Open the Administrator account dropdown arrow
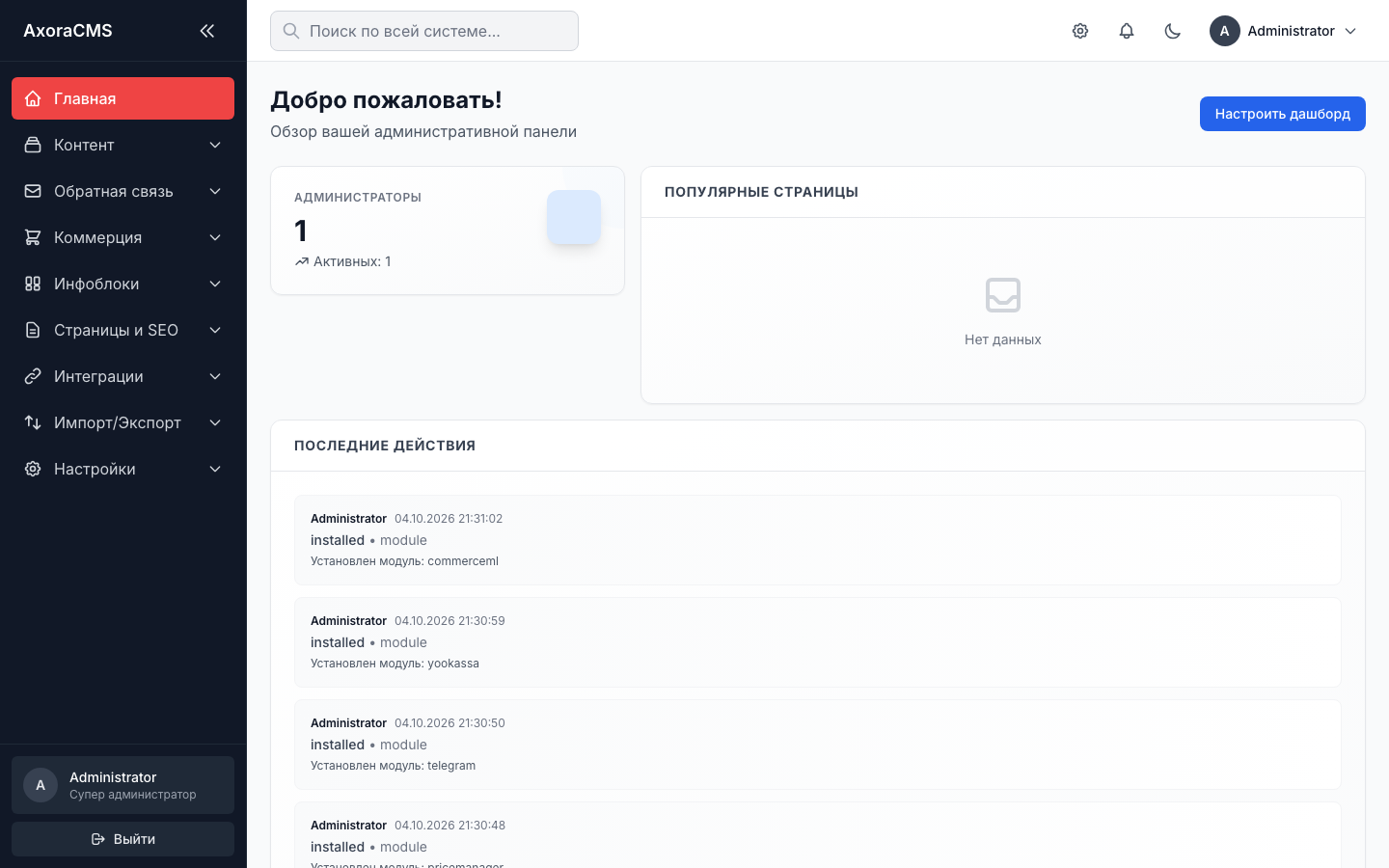The height and width of the screenshot is (868, 1389). 1350,31
